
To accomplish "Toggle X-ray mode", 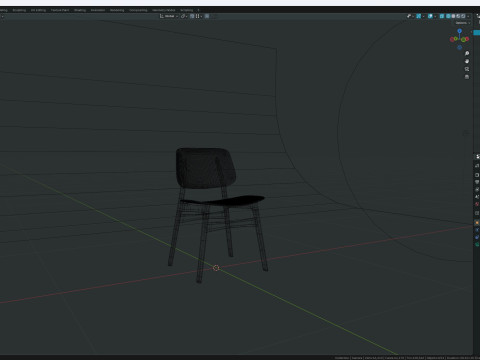I will point(442,16).
